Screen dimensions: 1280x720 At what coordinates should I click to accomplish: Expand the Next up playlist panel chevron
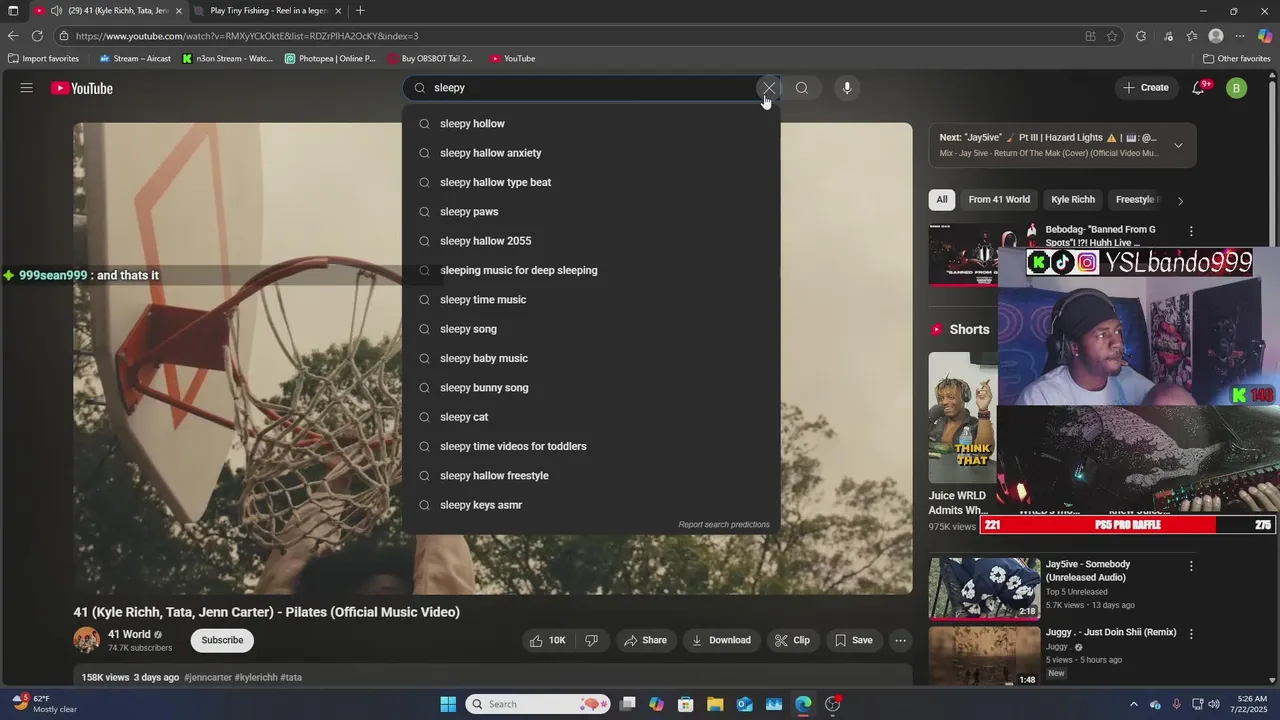1178,146
